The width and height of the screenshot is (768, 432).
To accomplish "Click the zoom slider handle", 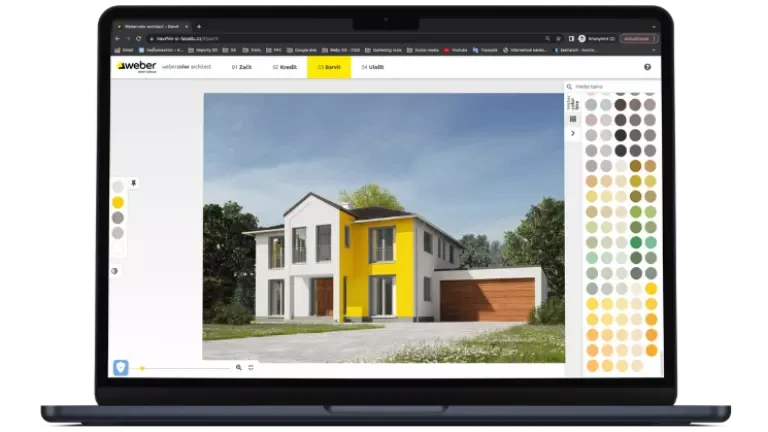I will tap(142, 368).
